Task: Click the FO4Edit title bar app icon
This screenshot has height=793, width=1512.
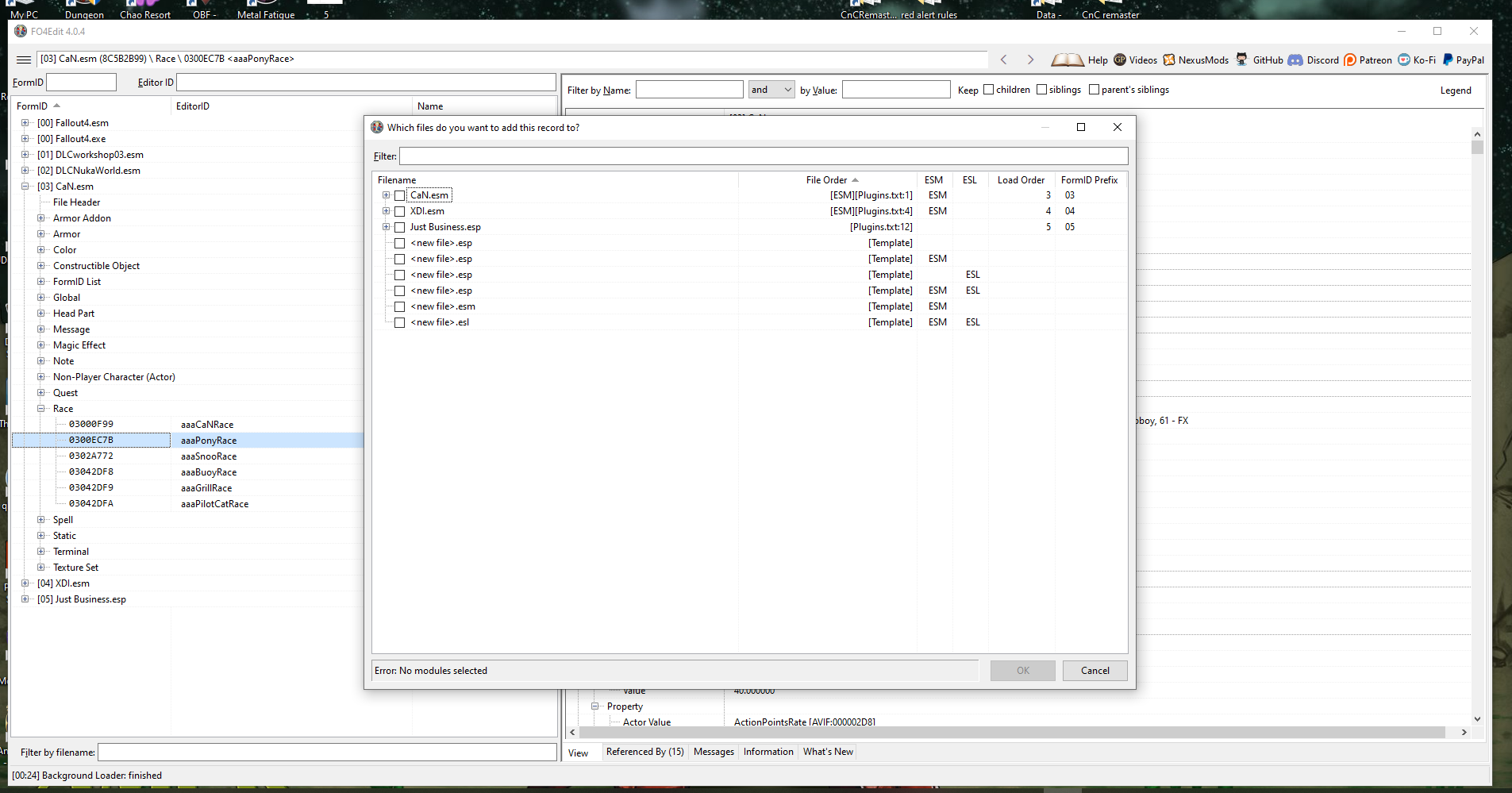Action: tap(21, 31)
